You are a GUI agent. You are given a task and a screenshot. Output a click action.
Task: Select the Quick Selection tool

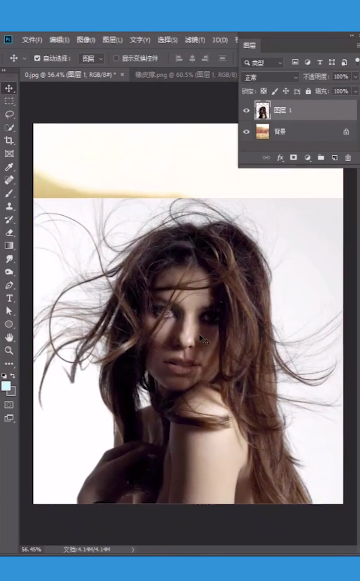9,127
